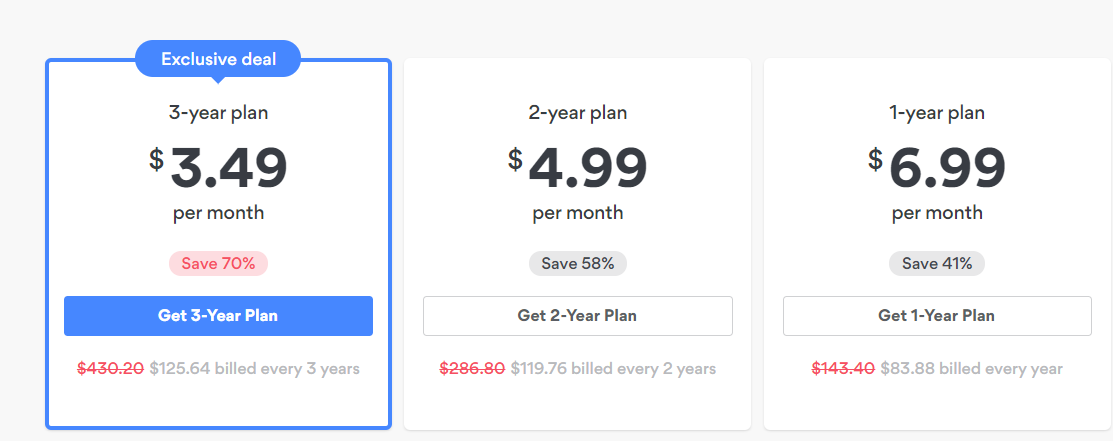Viewport: 1113px width, 441px height.
Task: Click the Save 41% badge
Action: (x=937, y=263)
